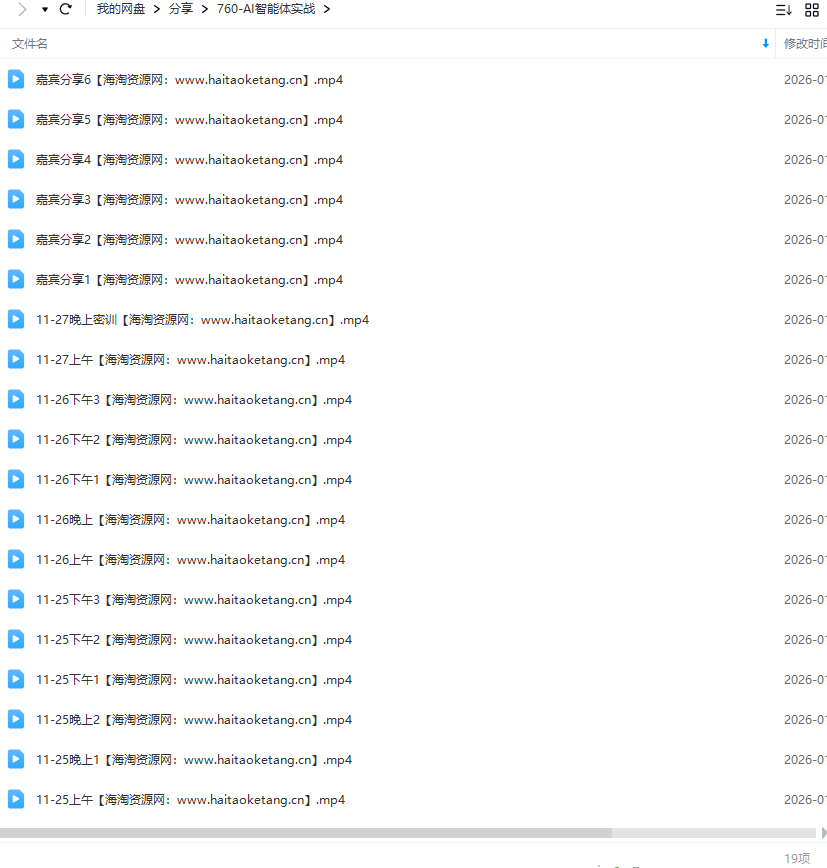Image resolution: width=827 pixels, height=868 pixels.
Task: Click the forward navigation arrow
Action: click(22, 9)
